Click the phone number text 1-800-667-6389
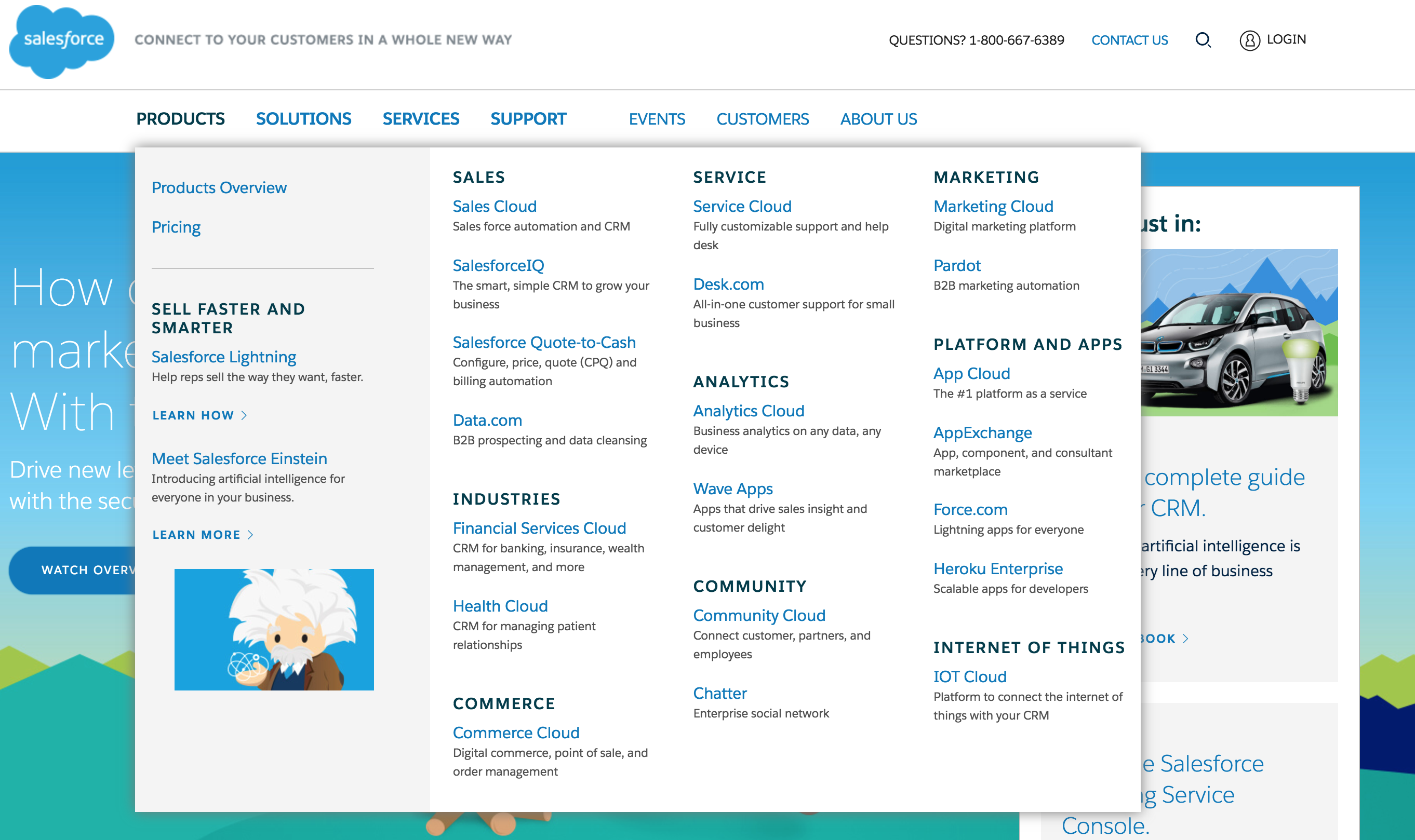Image resolution: width=1415 pixels, height=840 pixels. click(x=1017, y=40)
